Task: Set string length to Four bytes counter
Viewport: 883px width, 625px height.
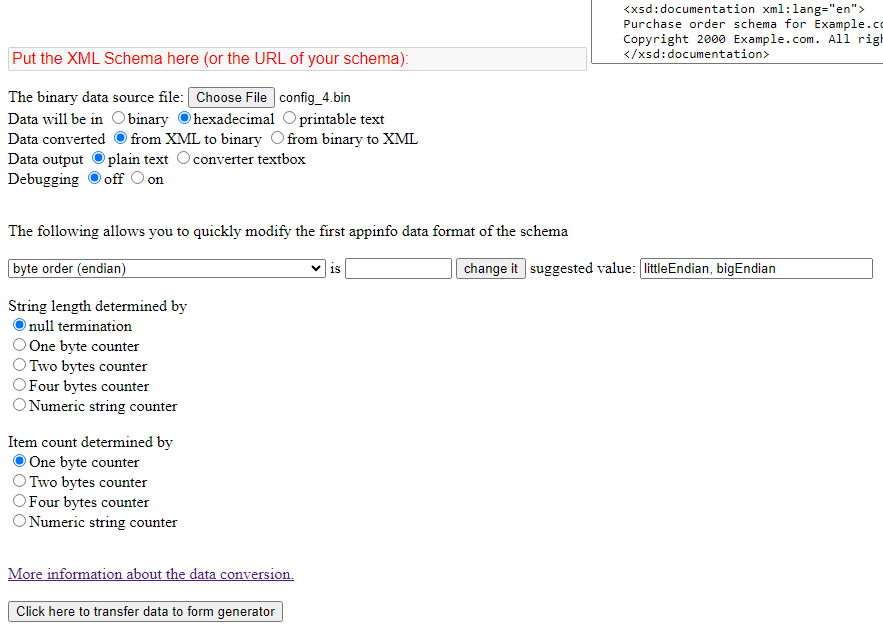Action: coord(20,385)
